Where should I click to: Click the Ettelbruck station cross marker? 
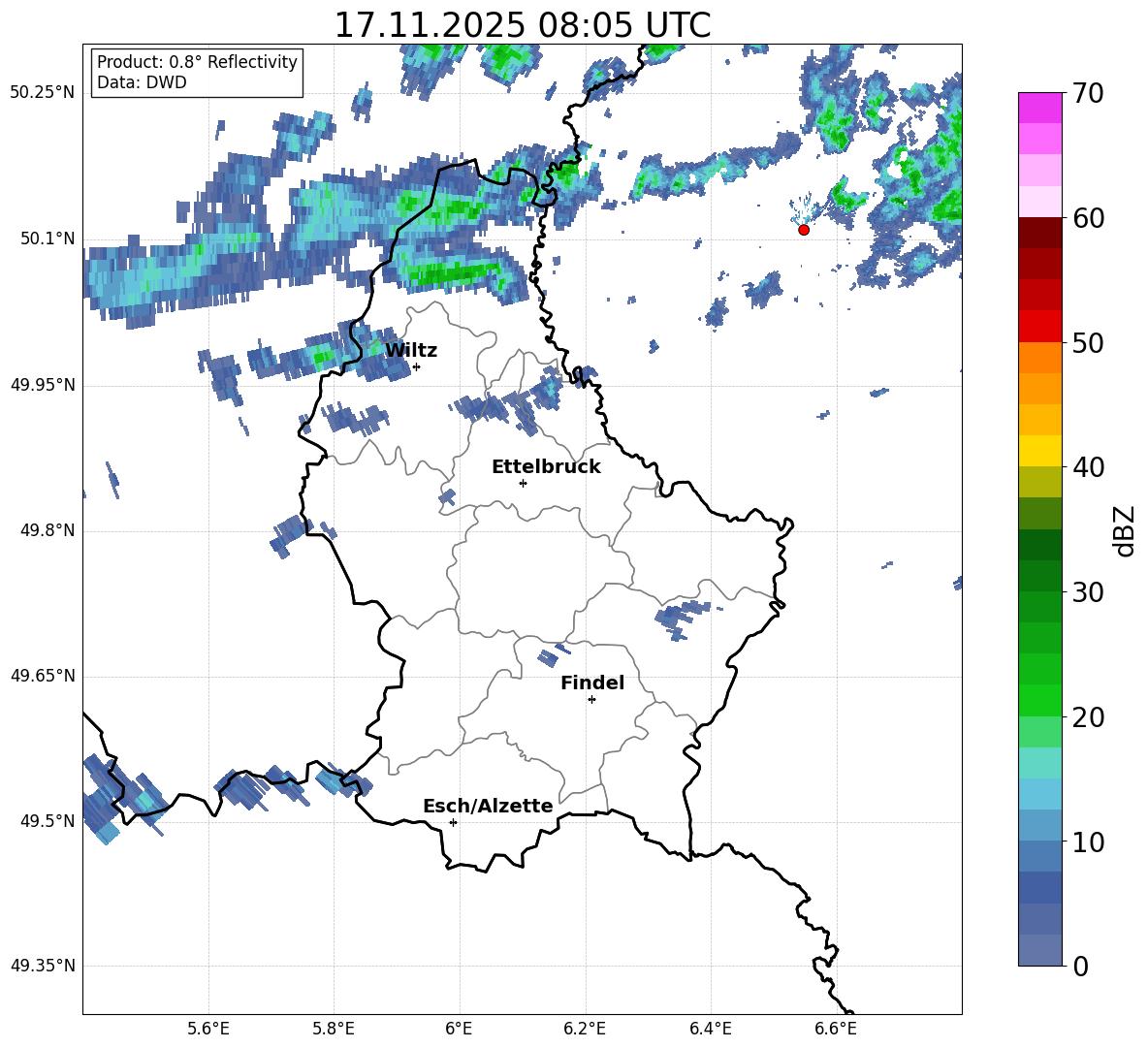click(x=523, y=483)
